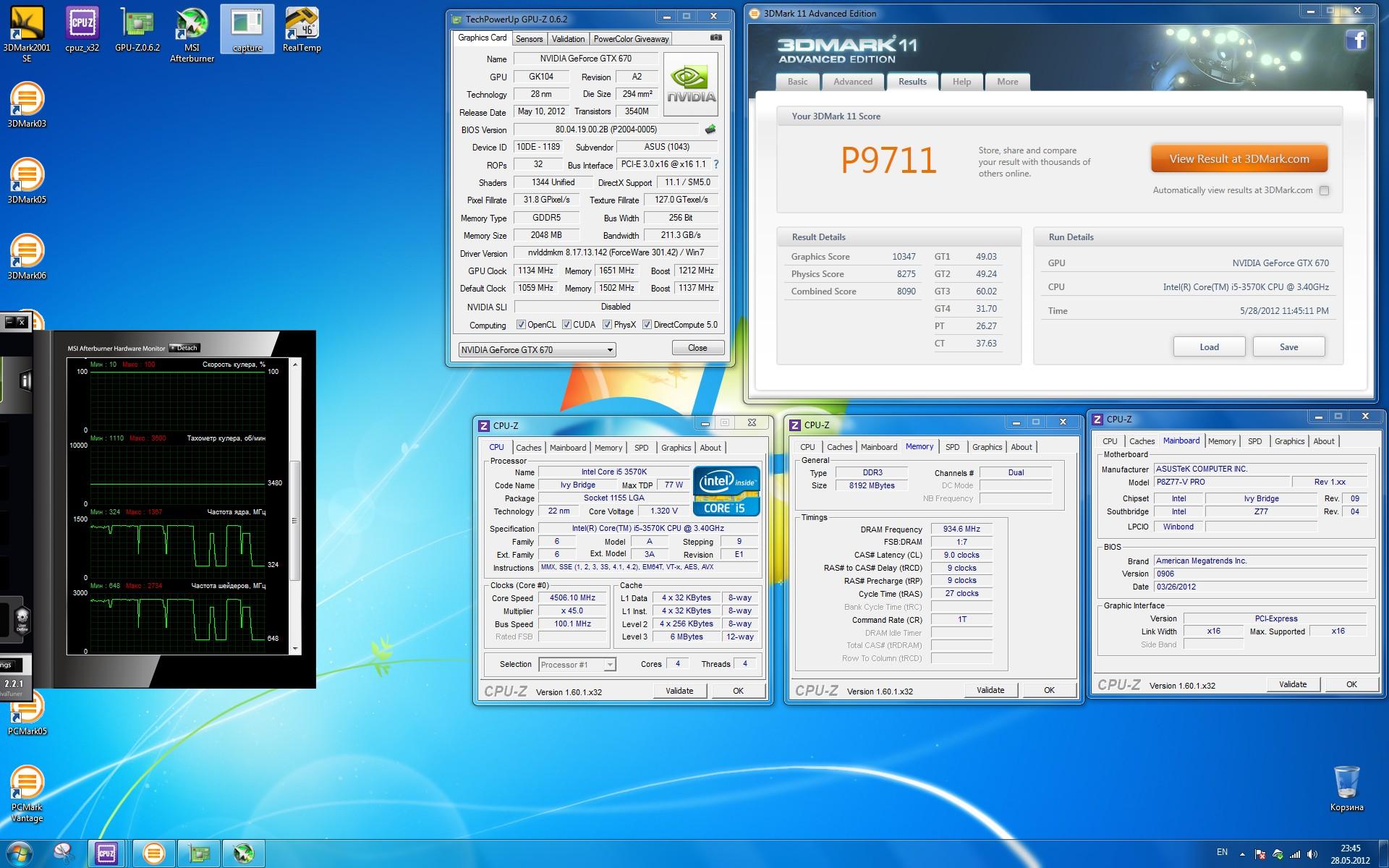The width and height of the screenshot is (1389, 868).
Task: Open the Recycle Bin (Корзина)
Action: [x=1346, y=789]
